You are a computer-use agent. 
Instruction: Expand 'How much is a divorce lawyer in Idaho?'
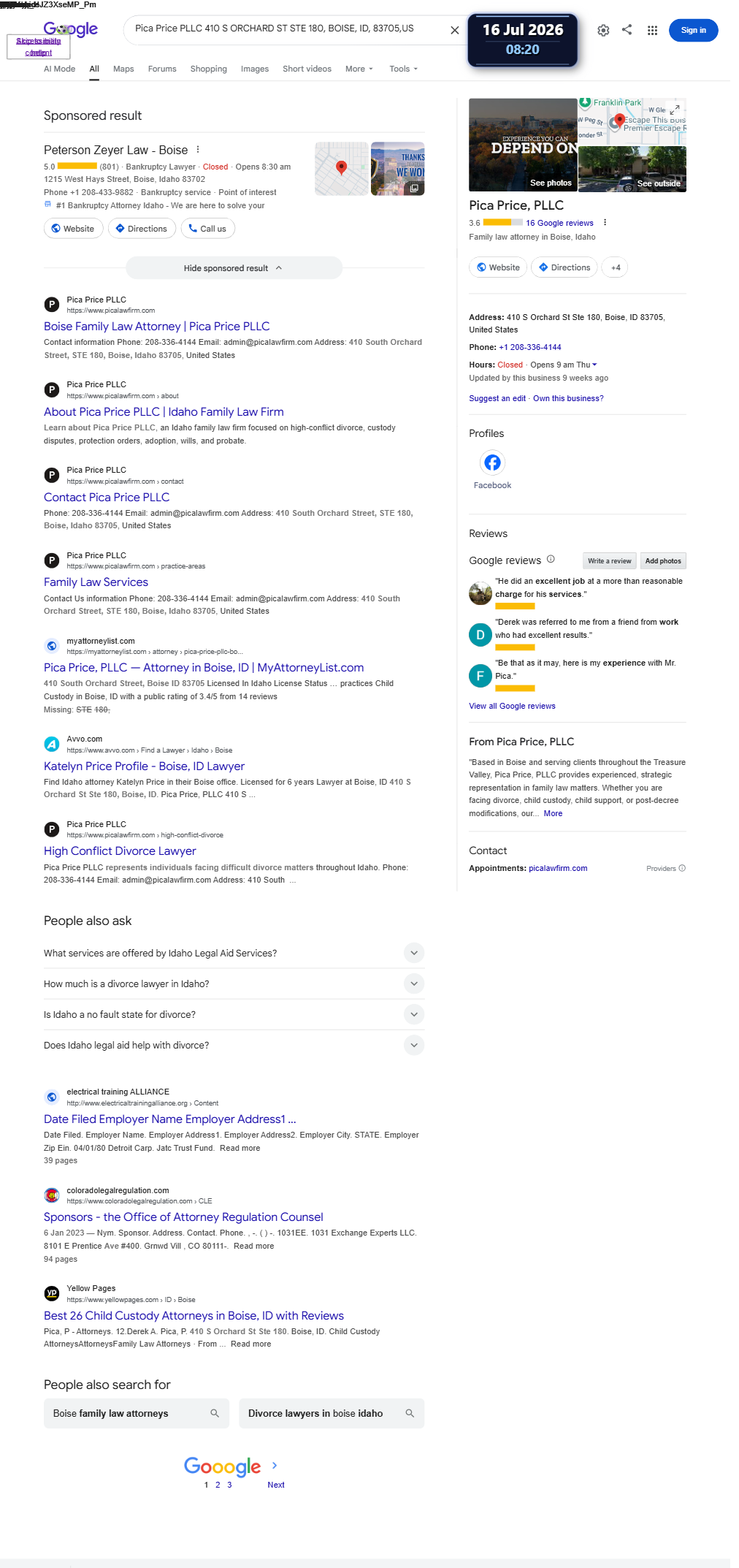(x=234, y=983)
